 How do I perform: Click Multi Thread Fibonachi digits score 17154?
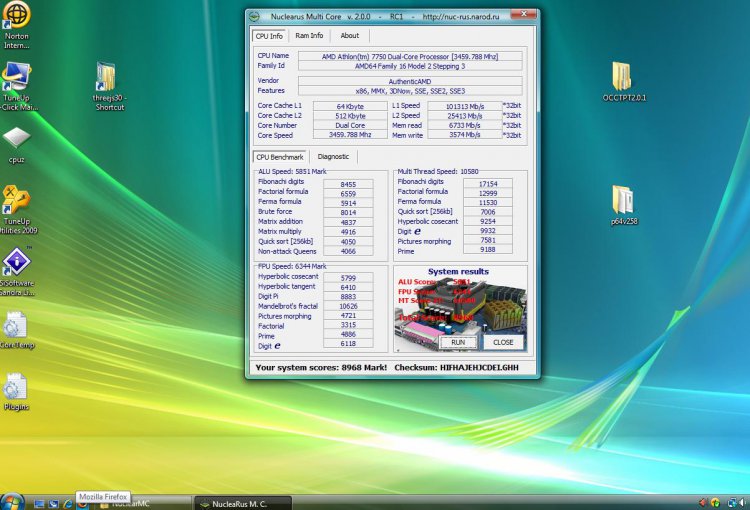[488, 184]
